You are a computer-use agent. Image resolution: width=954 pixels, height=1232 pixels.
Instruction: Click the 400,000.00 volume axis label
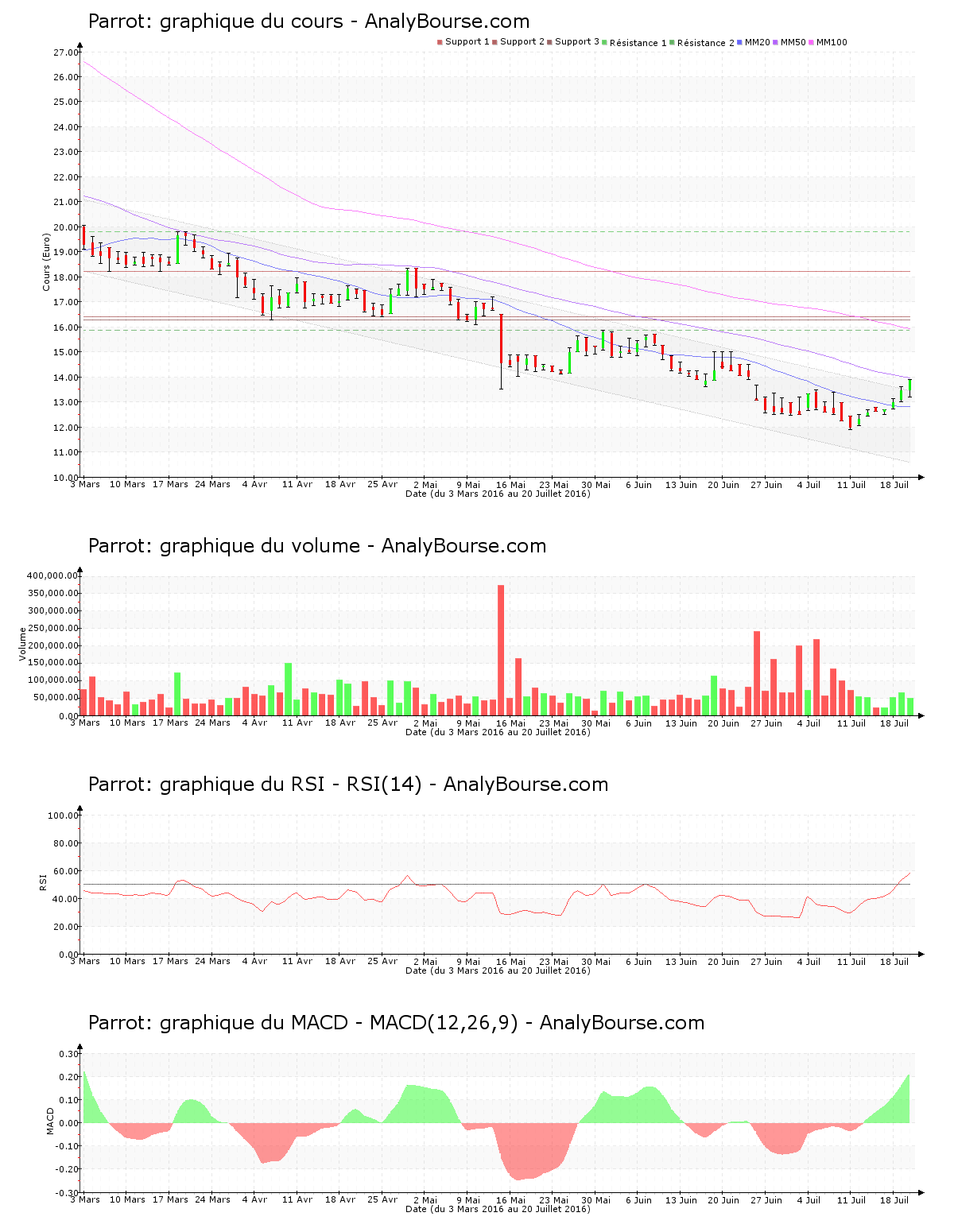52,575
